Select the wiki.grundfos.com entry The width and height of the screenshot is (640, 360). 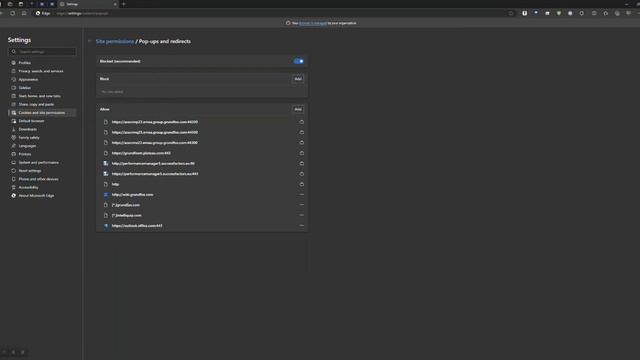133,195
